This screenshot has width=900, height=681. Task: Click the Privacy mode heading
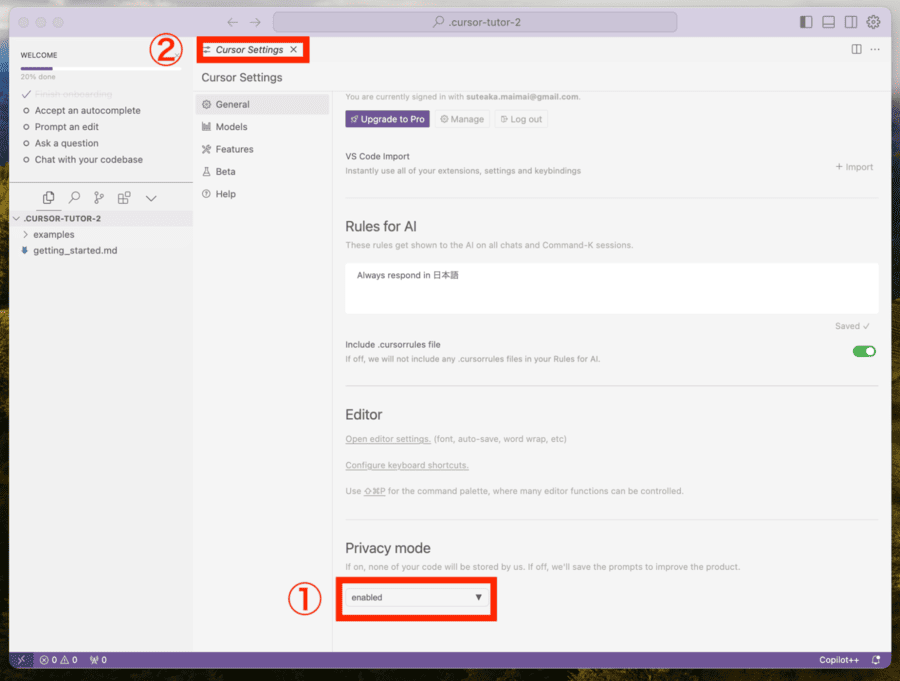pyautogui.click(x=387, y=548)
